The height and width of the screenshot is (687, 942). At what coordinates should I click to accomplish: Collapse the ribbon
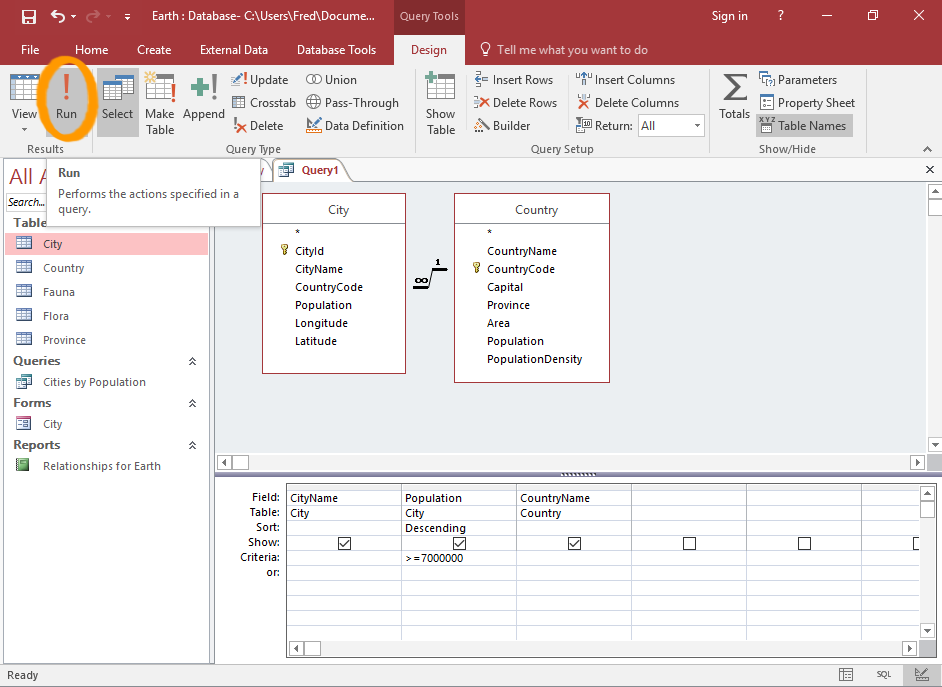point(927,149)
